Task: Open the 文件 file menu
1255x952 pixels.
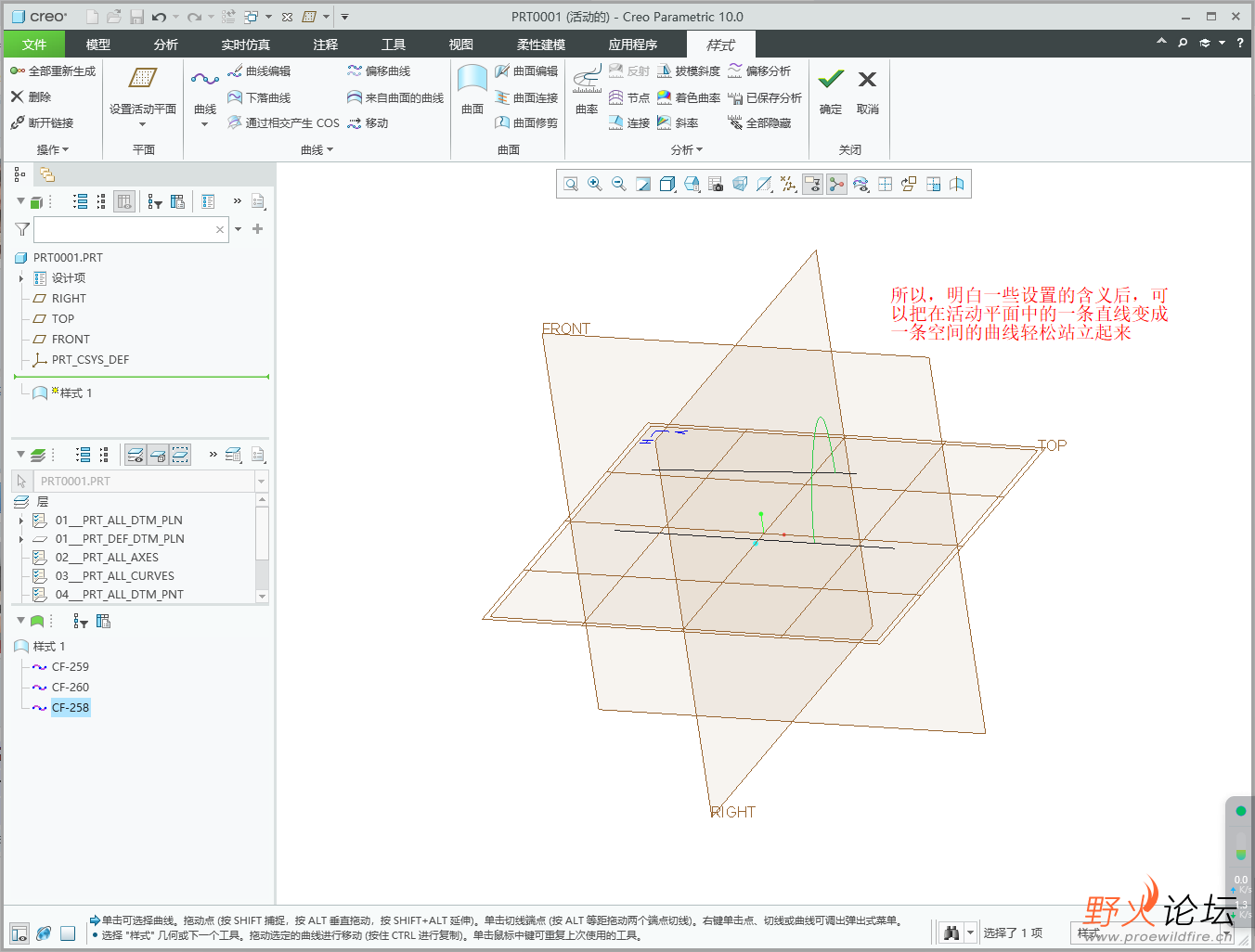Action: (34, 45)
